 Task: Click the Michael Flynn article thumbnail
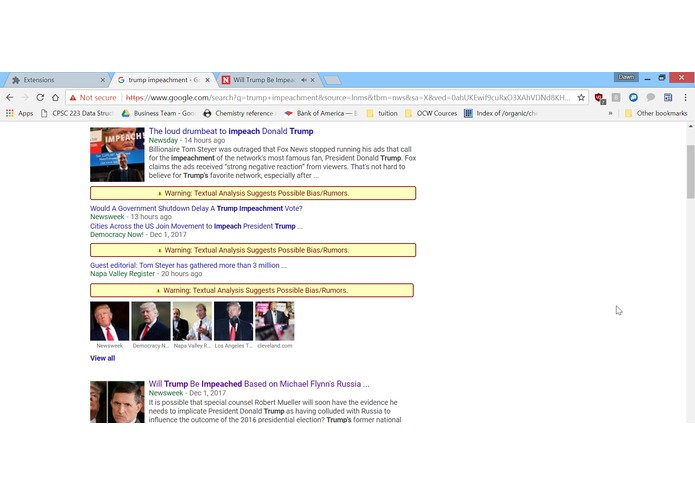(x=117, y=402)
